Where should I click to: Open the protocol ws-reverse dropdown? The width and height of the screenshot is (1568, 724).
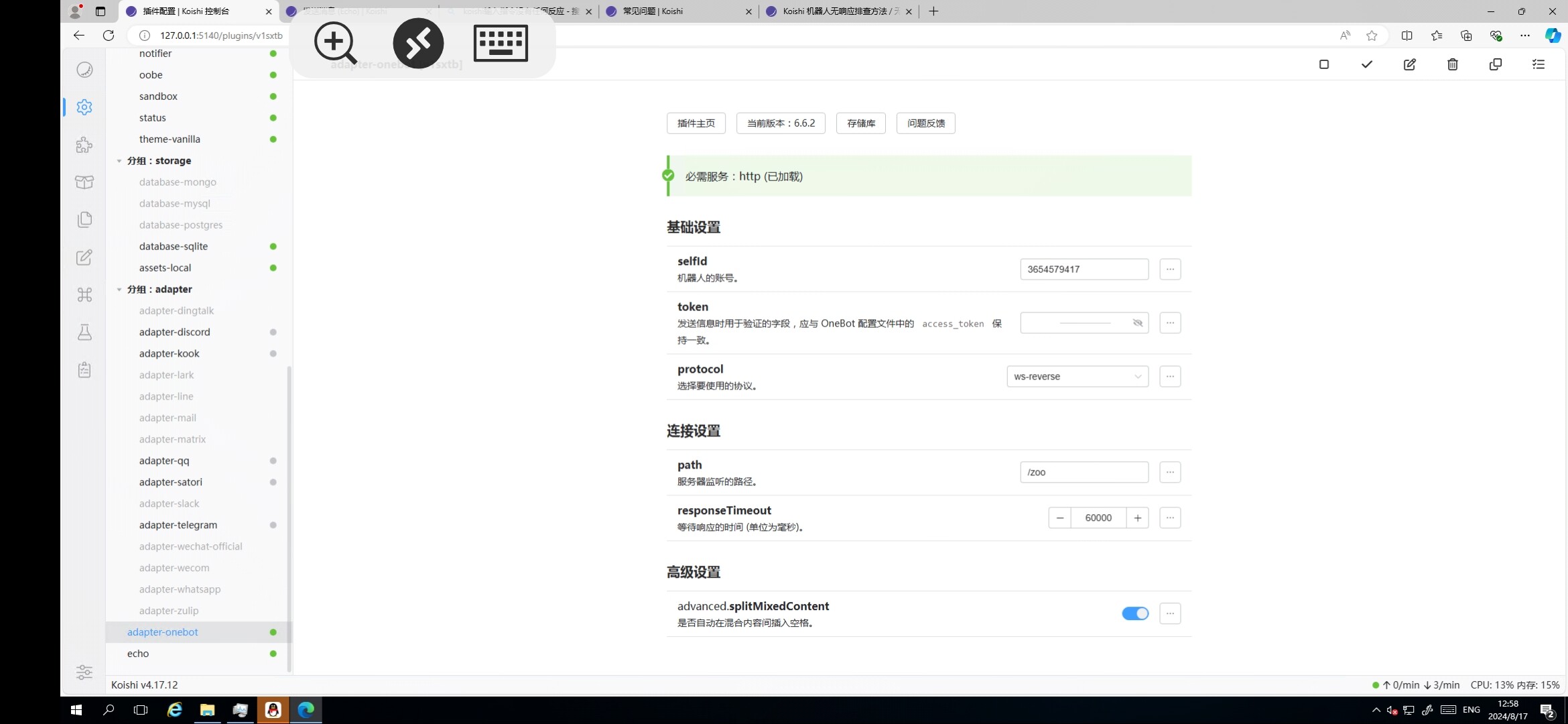[1077, 377]
